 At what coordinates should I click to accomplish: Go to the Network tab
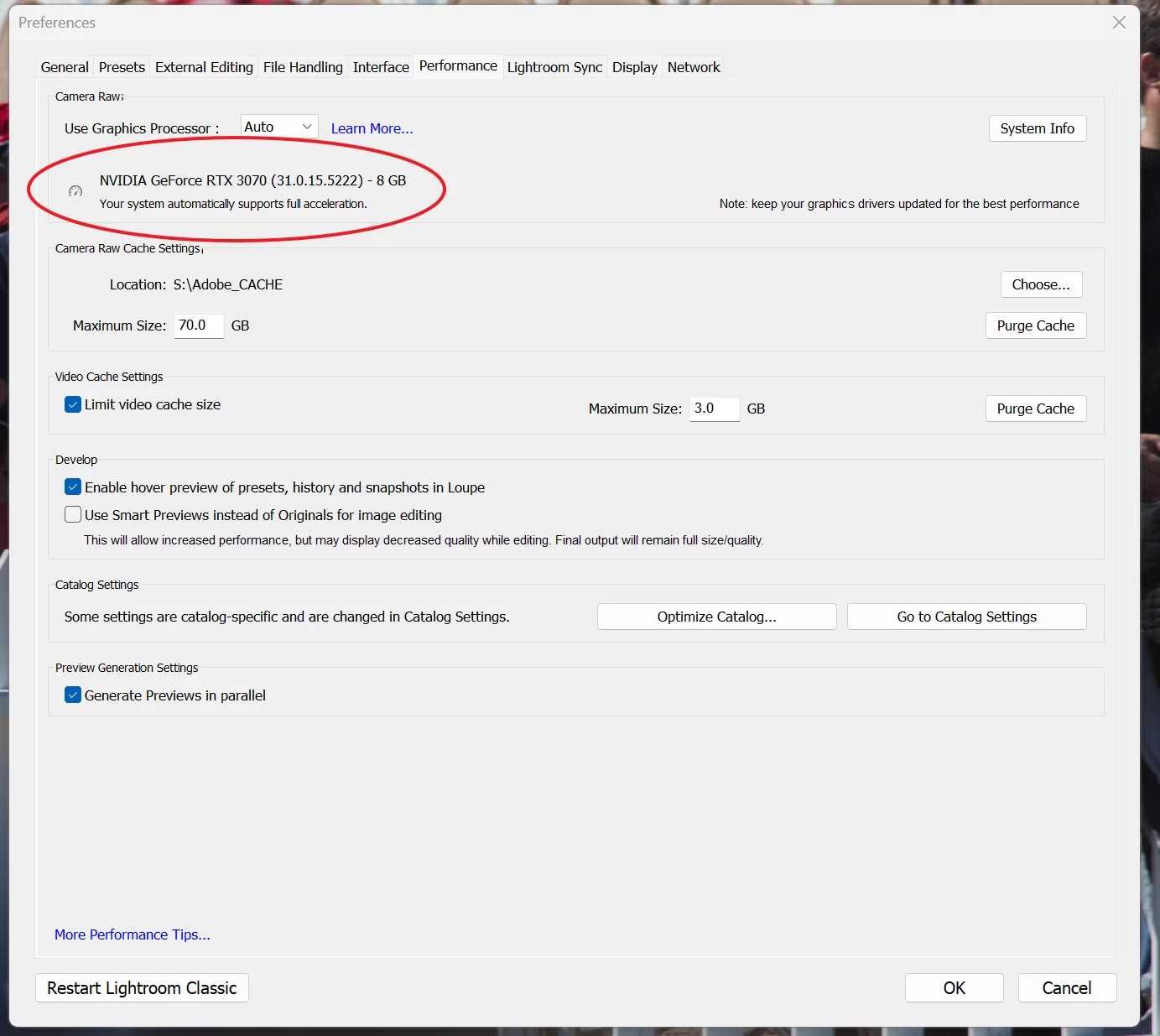694,67
